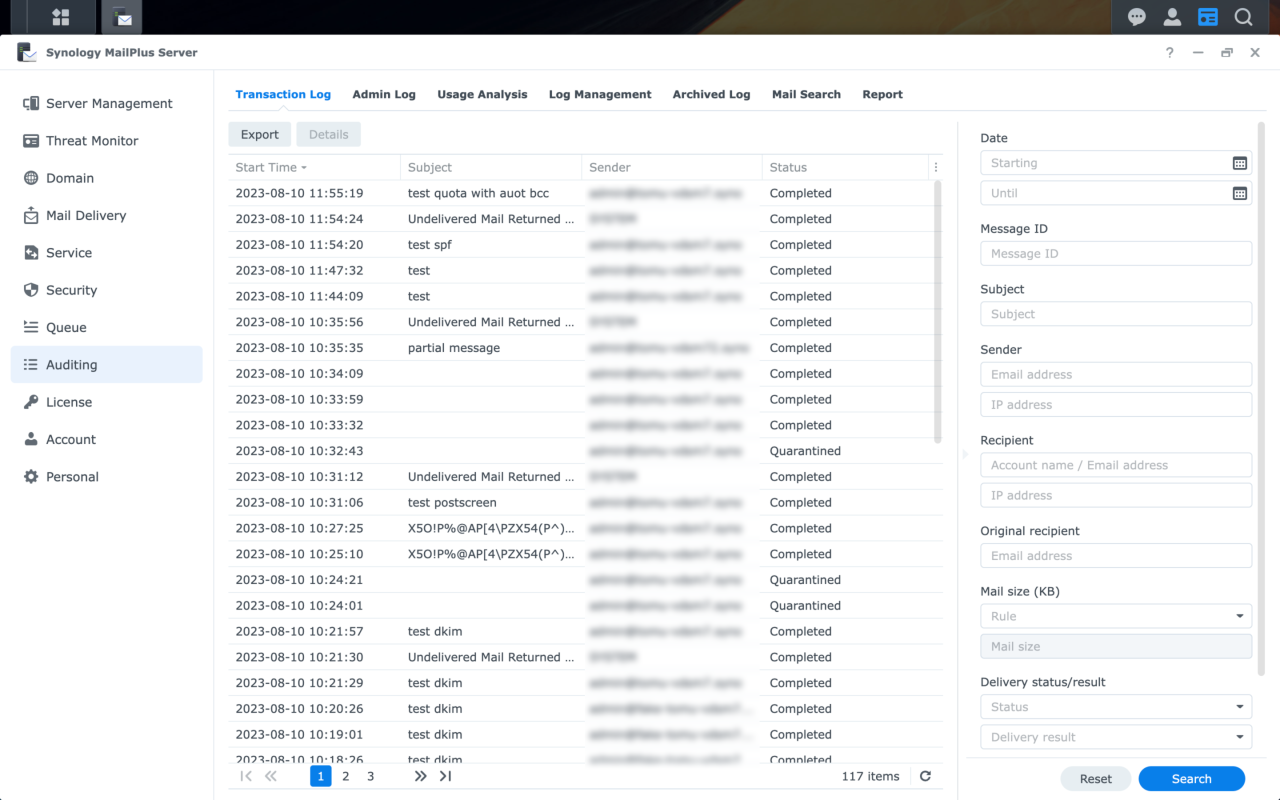Click the Export button
Screen dimensions: 1280x800
pyautogui.click(x=260, y=135)
